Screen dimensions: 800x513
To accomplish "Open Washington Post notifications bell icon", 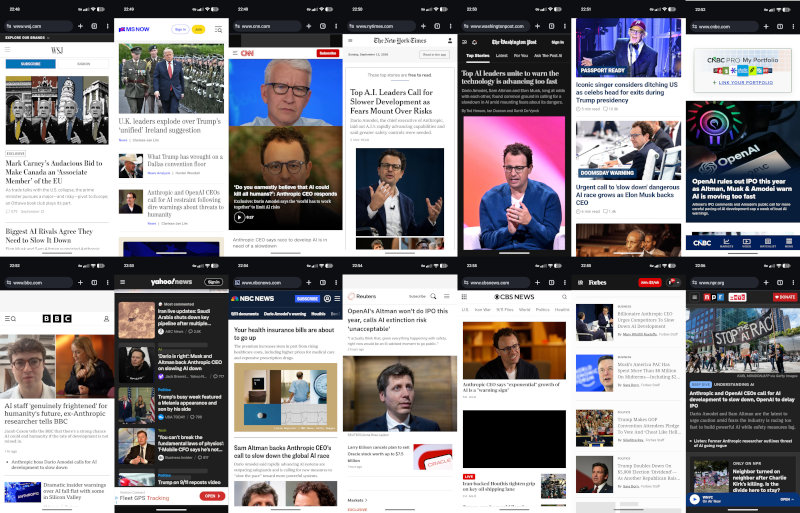I will tap(474, 42).
